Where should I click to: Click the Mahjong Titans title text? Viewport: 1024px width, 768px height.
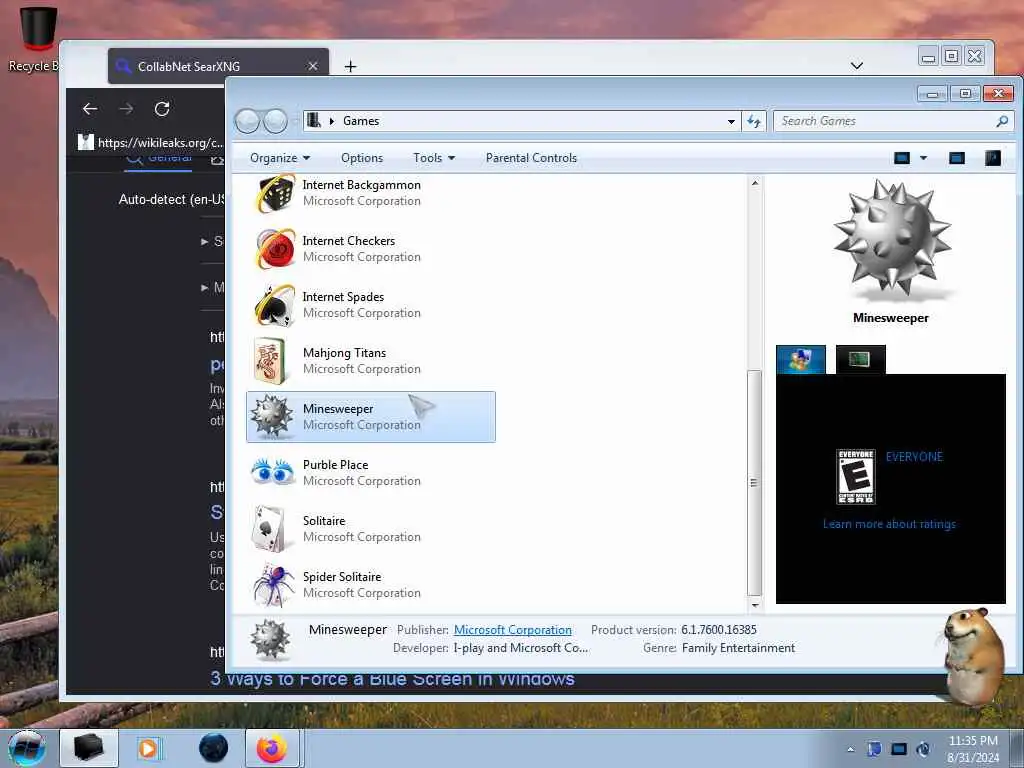coord(344,353)
